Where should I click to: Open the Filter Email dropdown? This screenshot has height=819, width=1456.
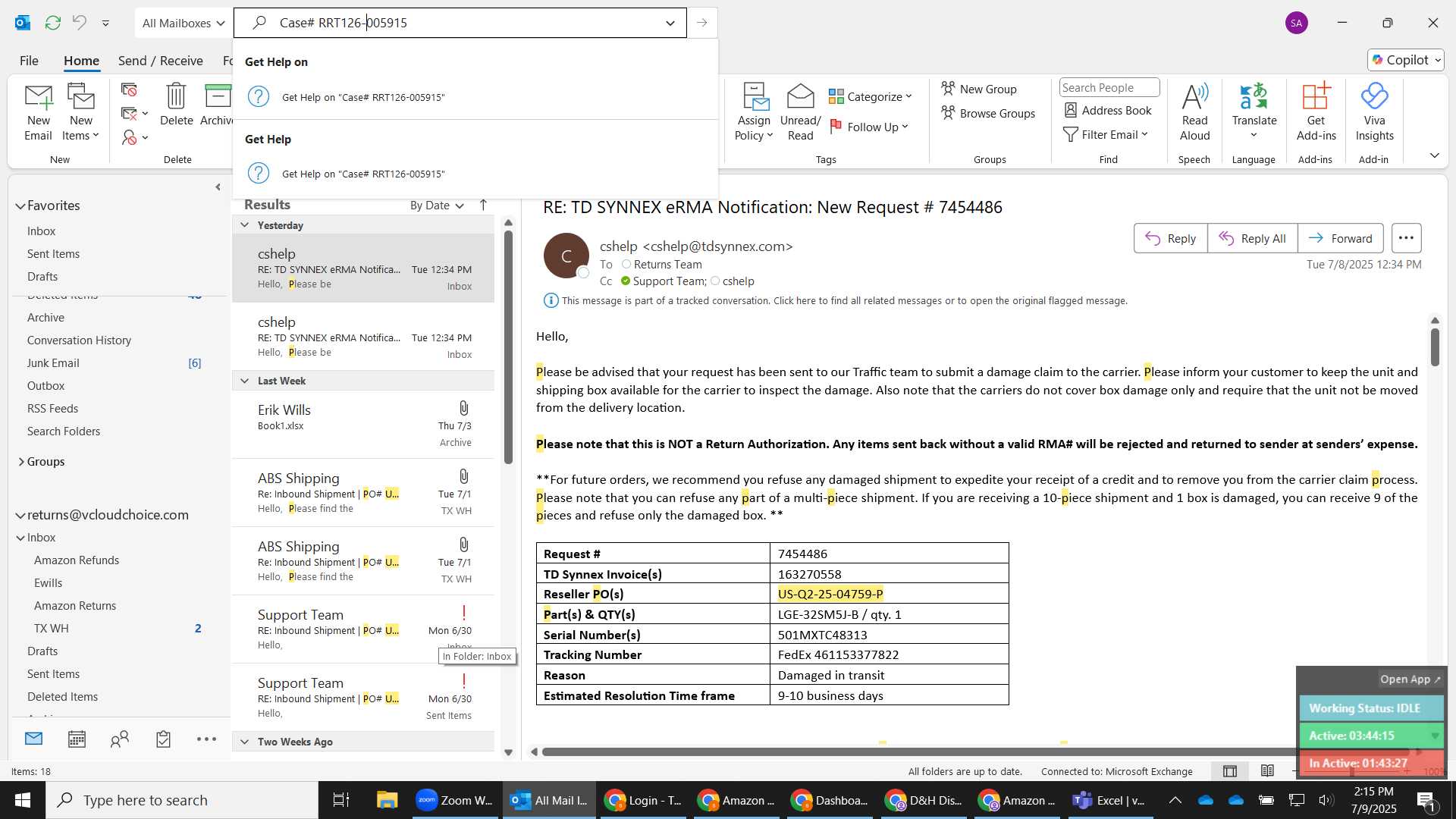[x=1106, y=134]
